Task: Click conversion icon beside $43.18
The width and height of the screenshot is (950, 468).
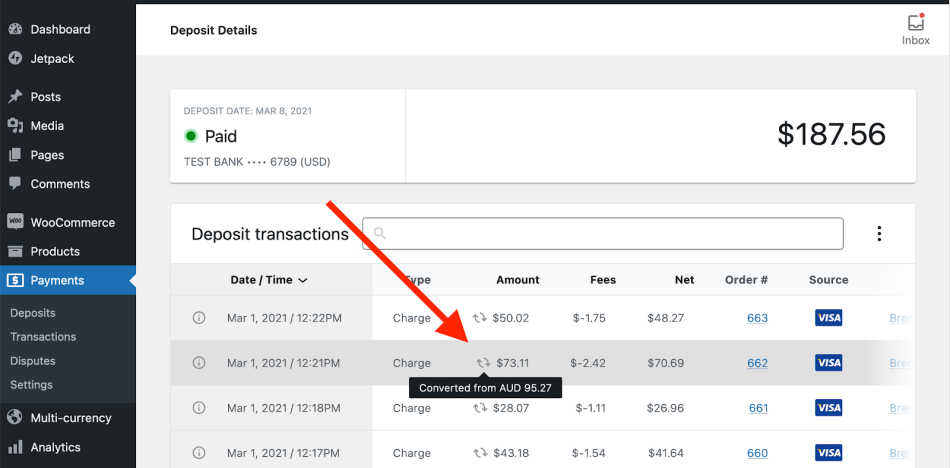Action: [480, 453]
